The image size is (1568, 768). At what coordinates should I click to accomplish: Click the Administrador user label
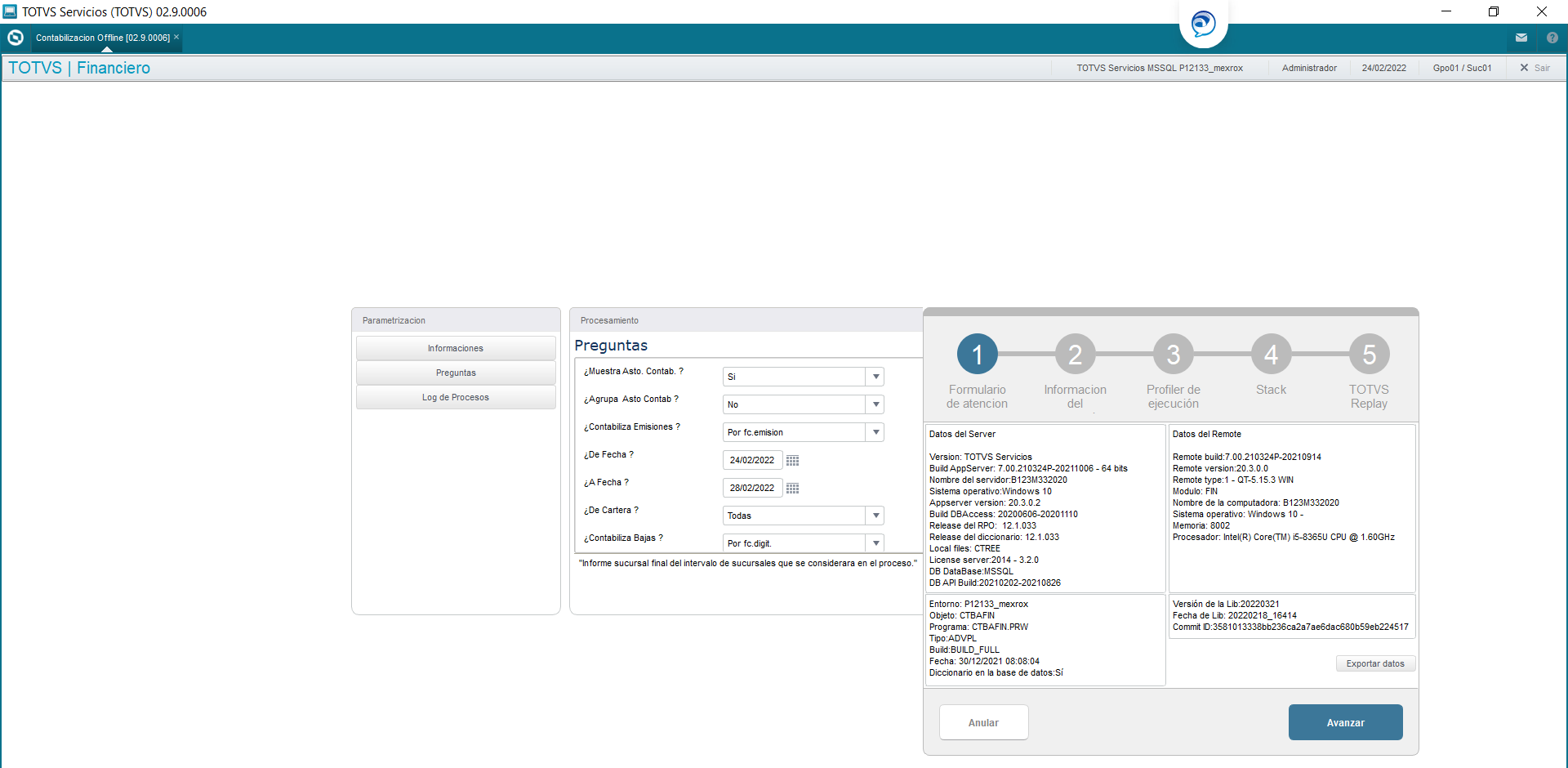tap(1309, 68)
